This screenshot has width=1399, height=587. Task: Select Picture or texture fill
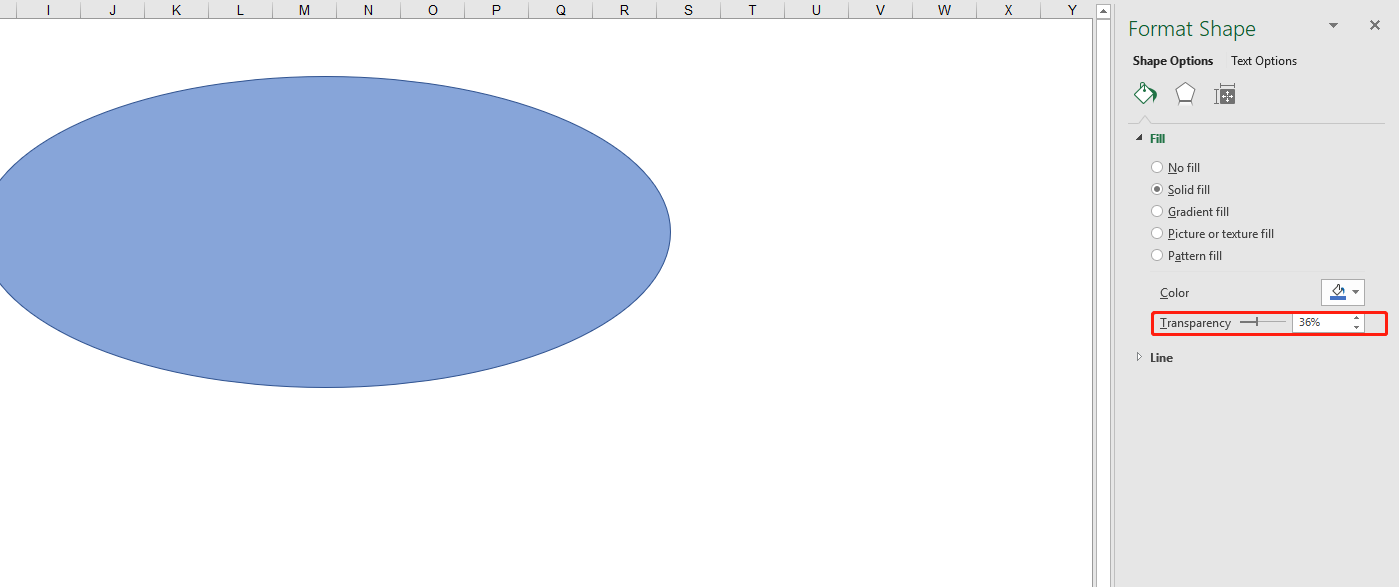point(1157,233)
